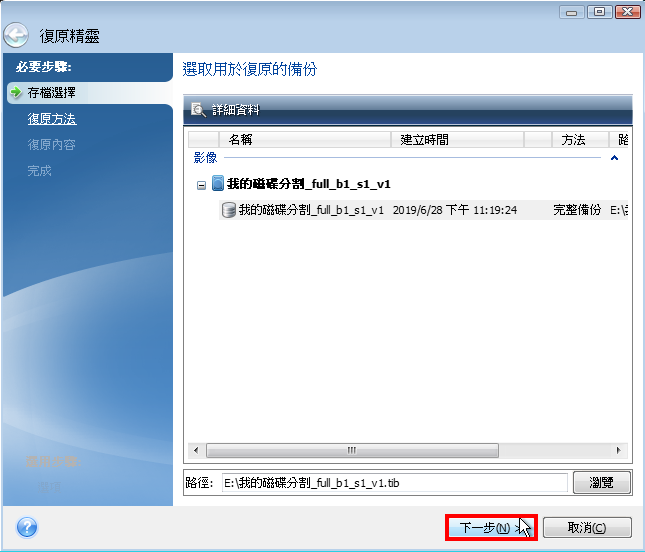Collapse the 影像 group with the chevron
This screenshot has width=645, height=552.
614,158
